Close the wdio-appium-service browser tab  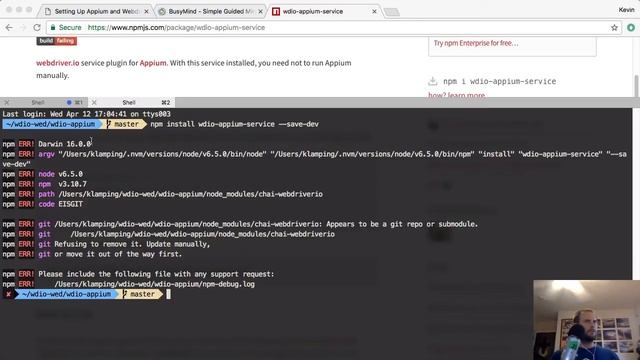click(x=374, y=11)
